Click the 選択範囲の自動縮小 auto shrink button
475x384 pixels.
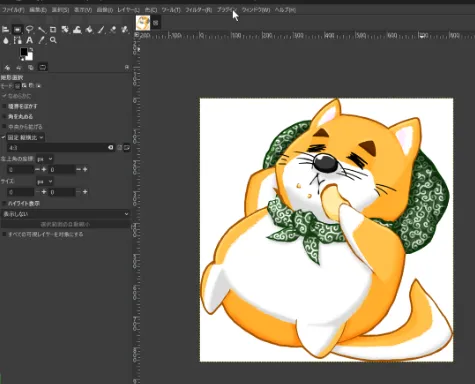click(65, 224)
